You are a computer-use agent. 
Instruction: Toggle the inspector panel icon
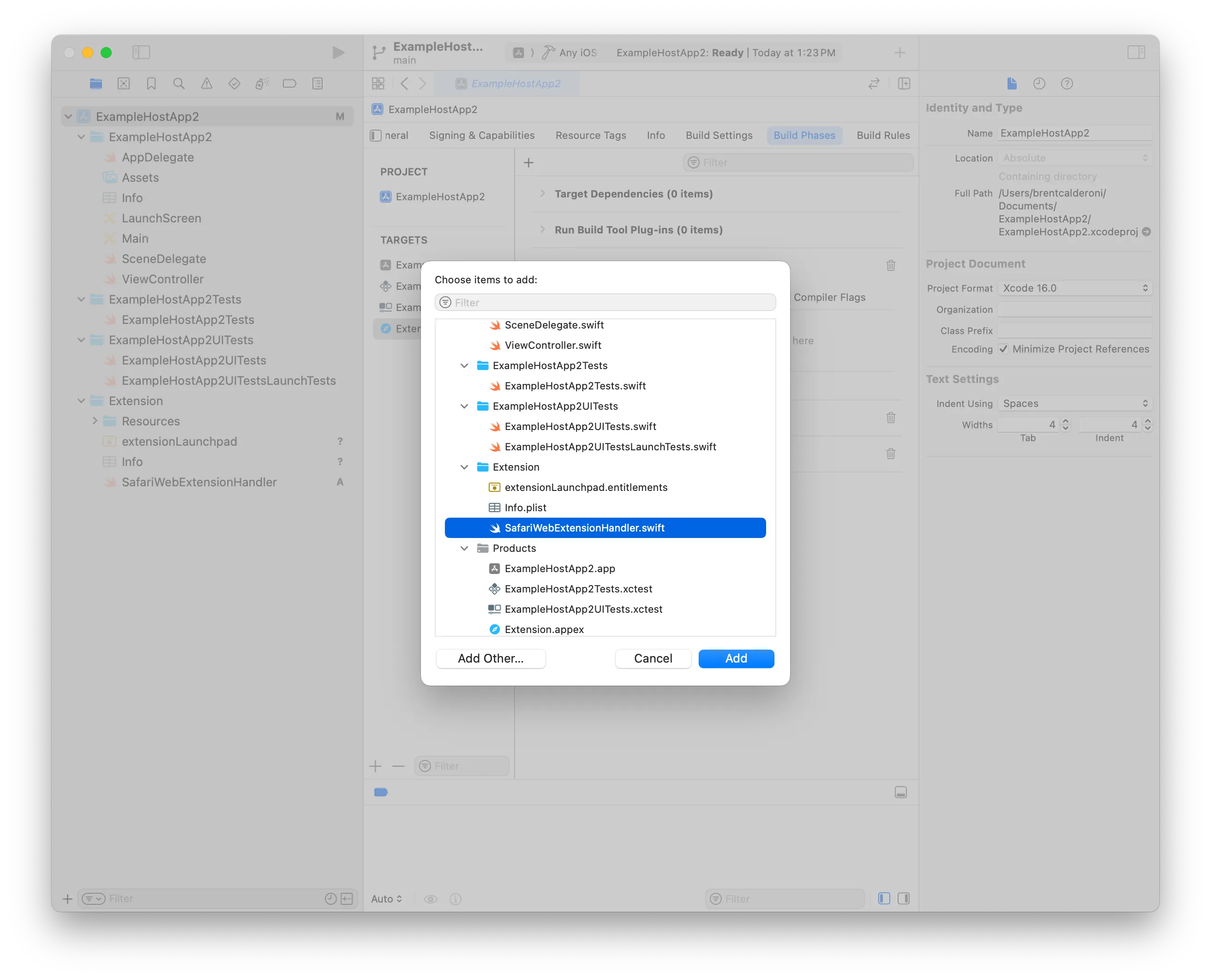1136,53
